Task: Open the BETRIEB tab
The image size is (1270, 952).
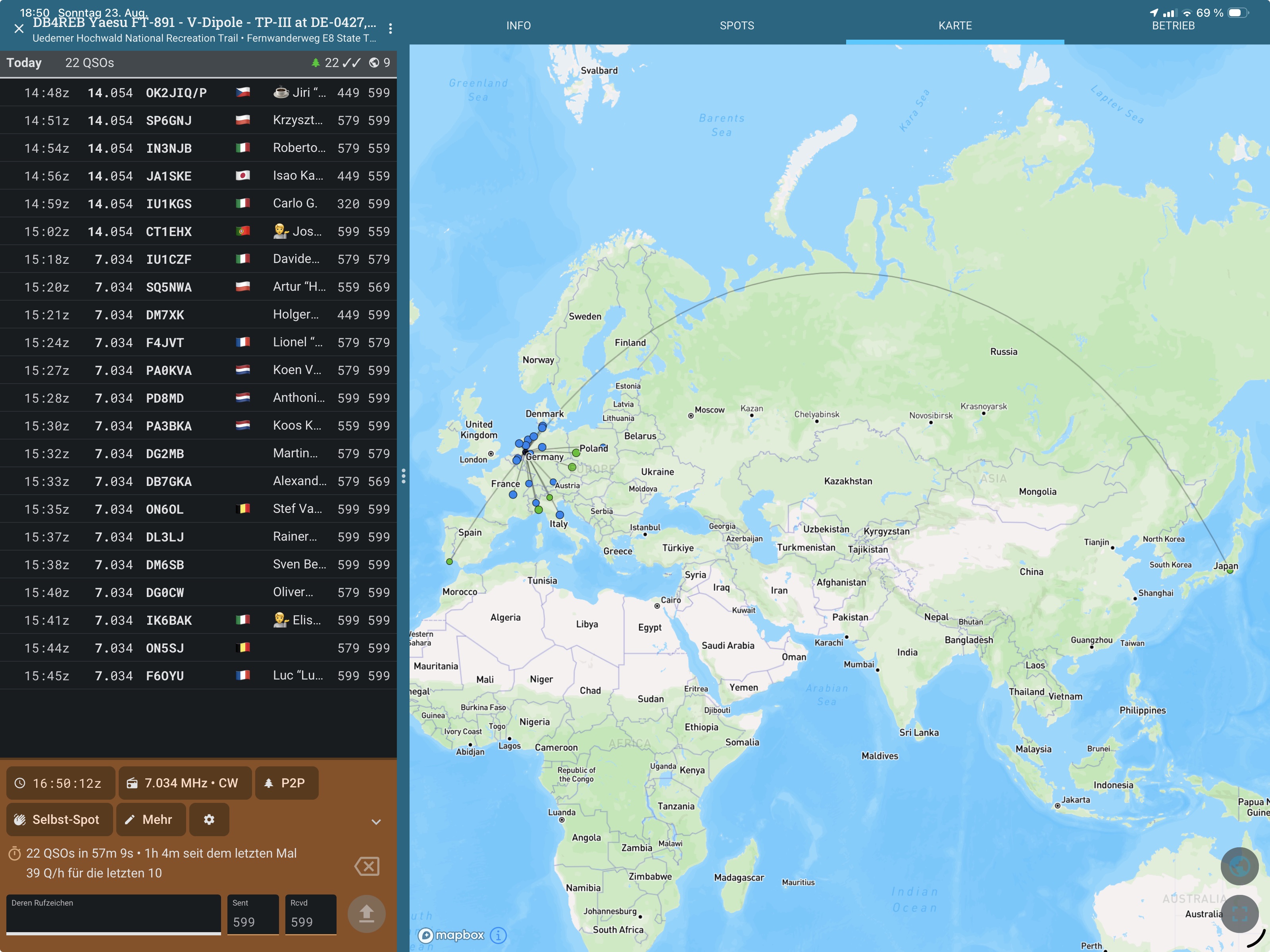Action: pyautogui.click(x=1173, y=26)
